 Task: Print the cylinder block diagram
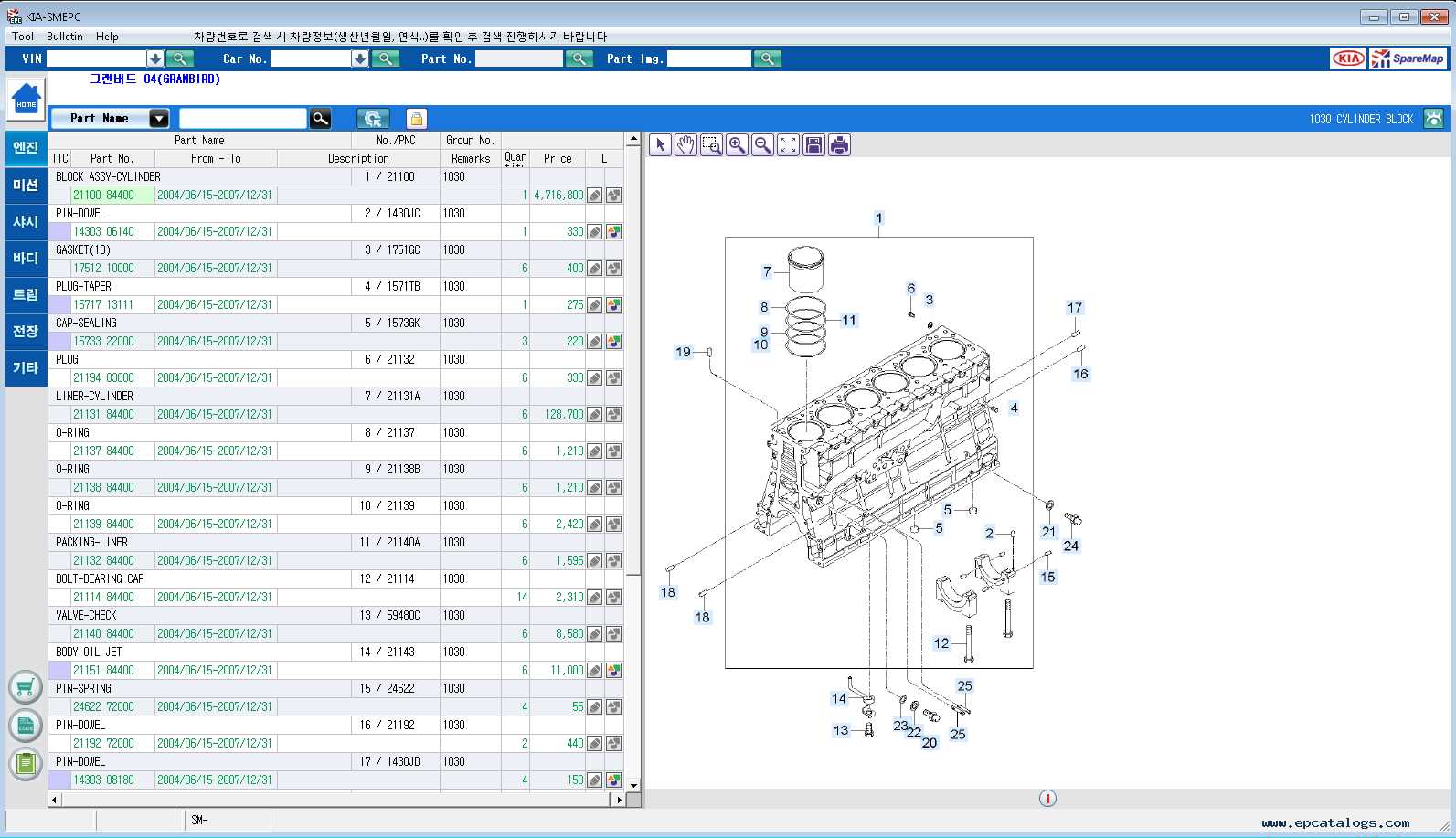coord(839,144)
